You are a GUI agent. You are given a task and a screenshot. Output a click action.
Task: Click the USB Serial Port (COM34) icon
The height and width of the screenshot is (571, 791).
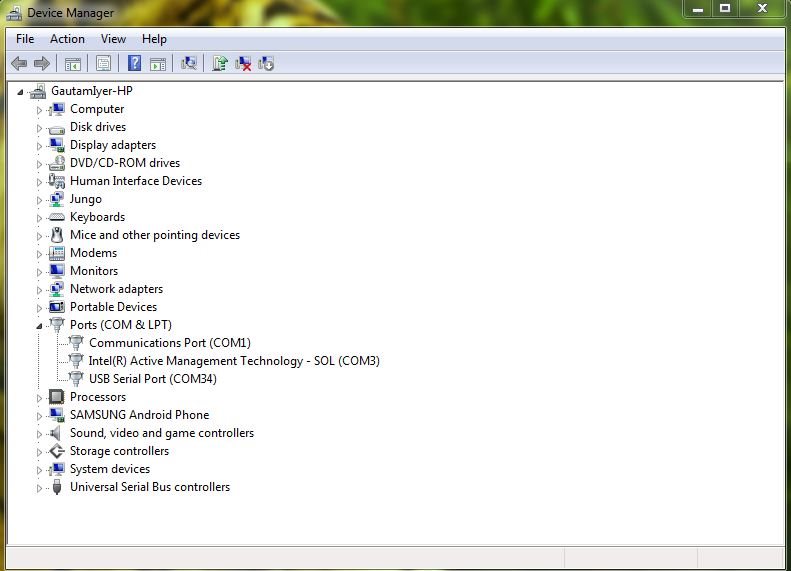[x=76, y=379]
